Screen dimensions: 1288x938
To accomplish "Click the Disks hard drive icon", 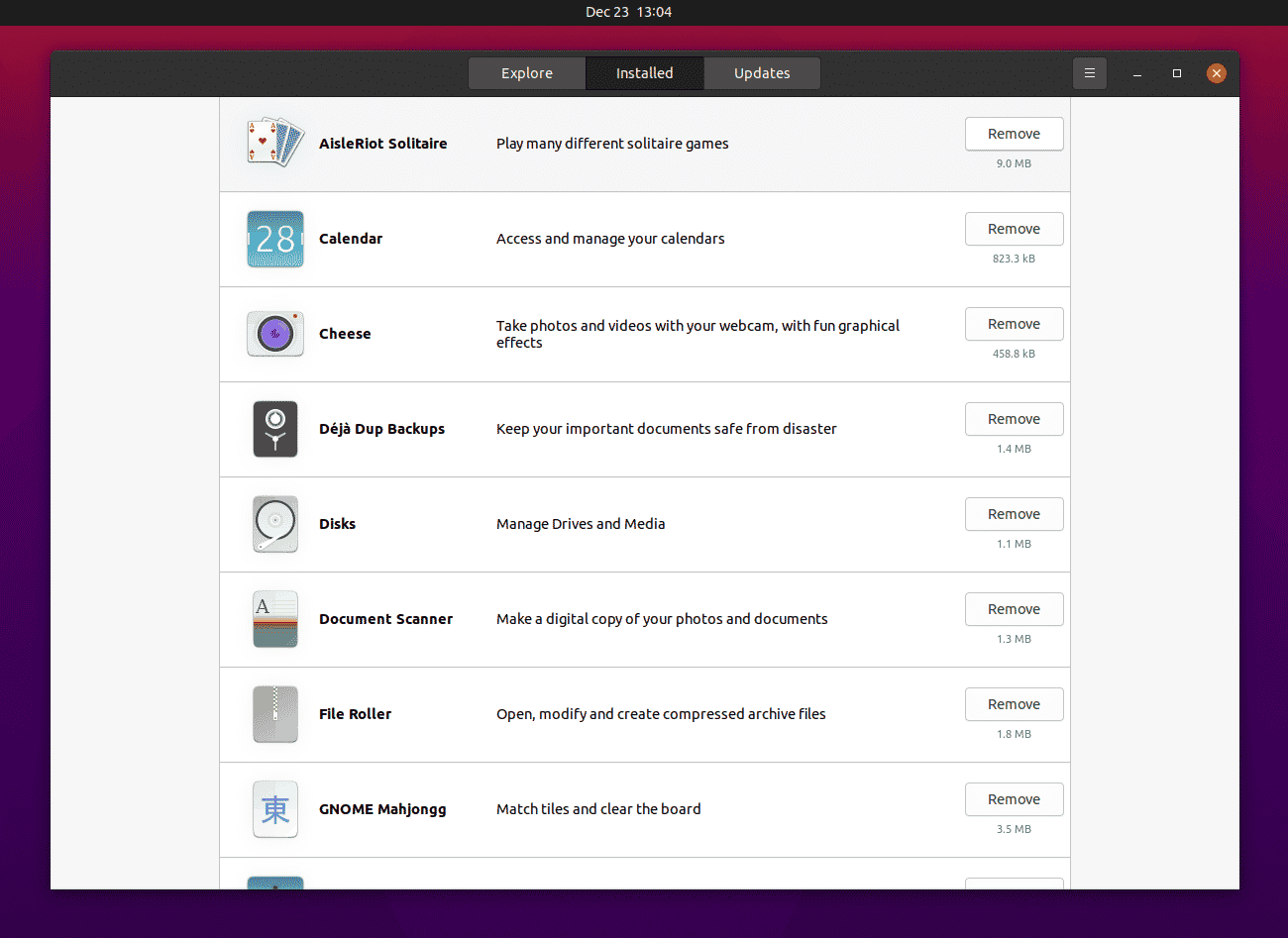I will (275, 524).
